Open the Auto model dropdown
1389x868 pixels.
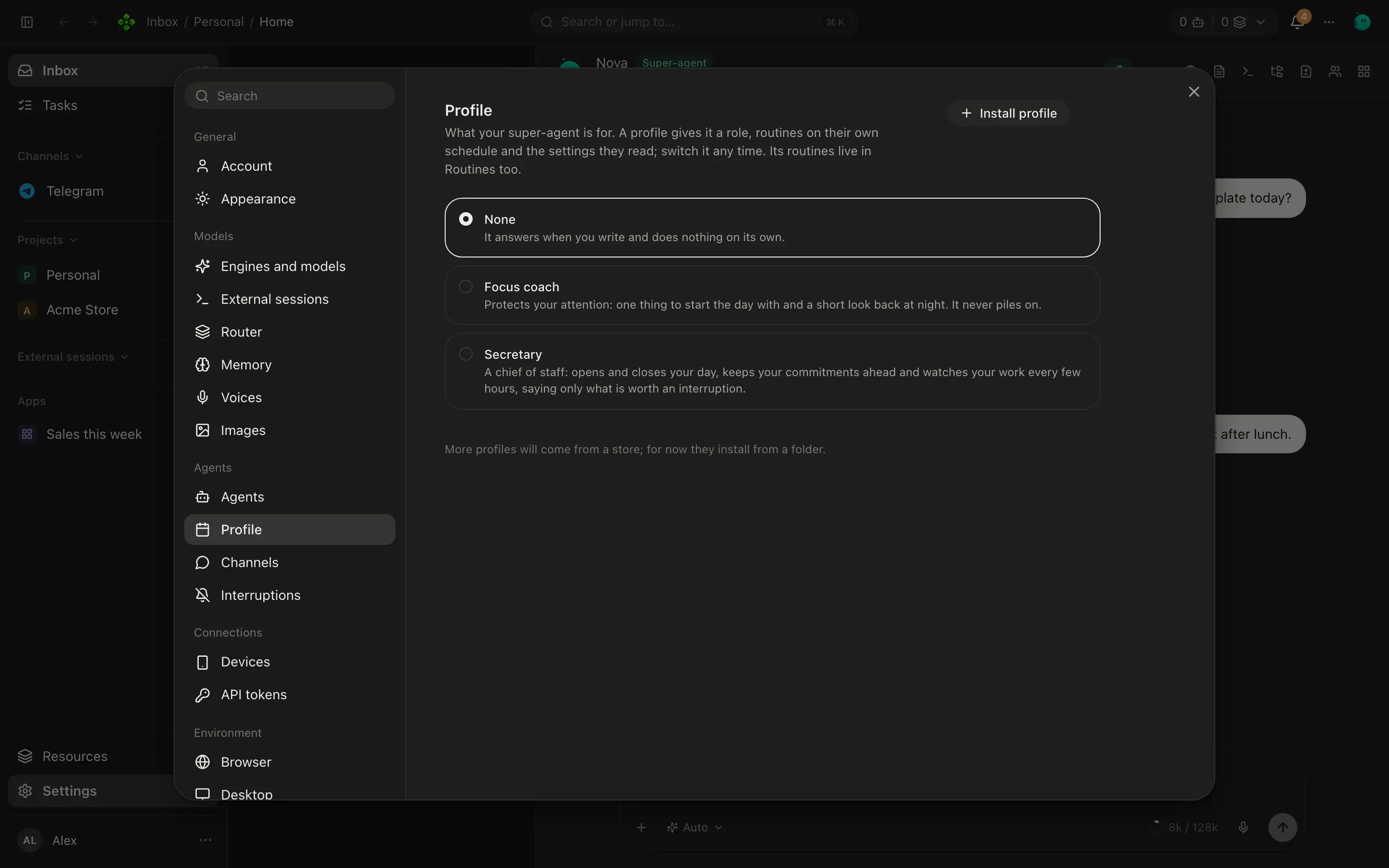(694, 827)
